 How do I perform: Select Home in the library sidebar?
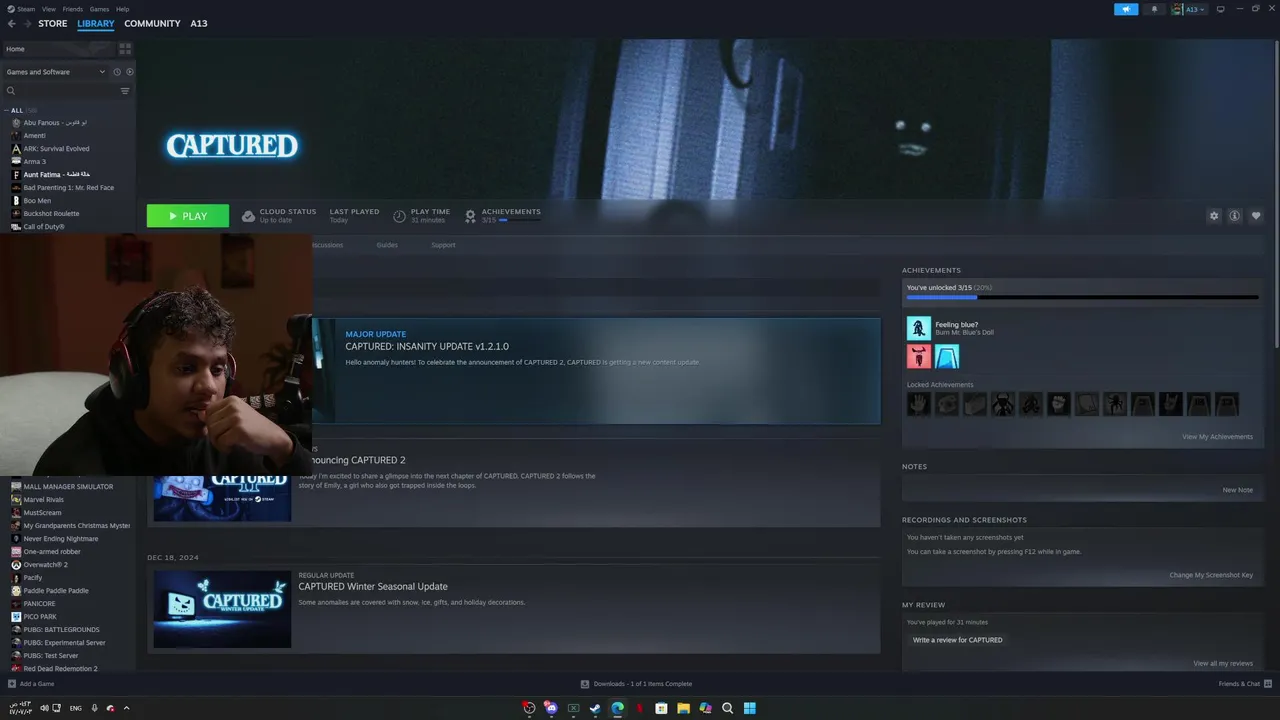[60, 48]
